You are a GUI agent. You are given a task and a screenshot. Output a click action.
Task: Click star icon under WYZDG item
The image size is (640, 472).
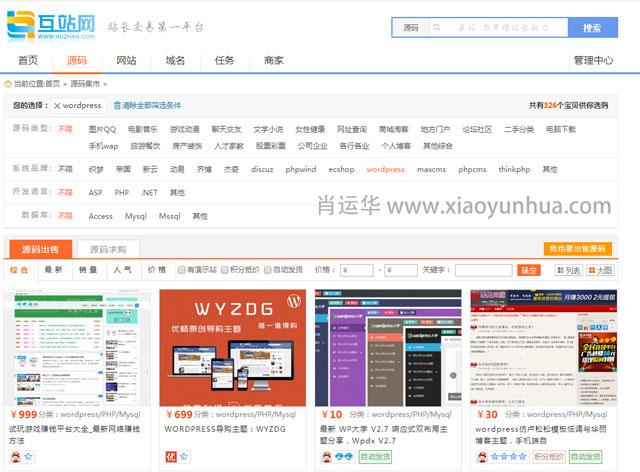(x=184, y=456)
